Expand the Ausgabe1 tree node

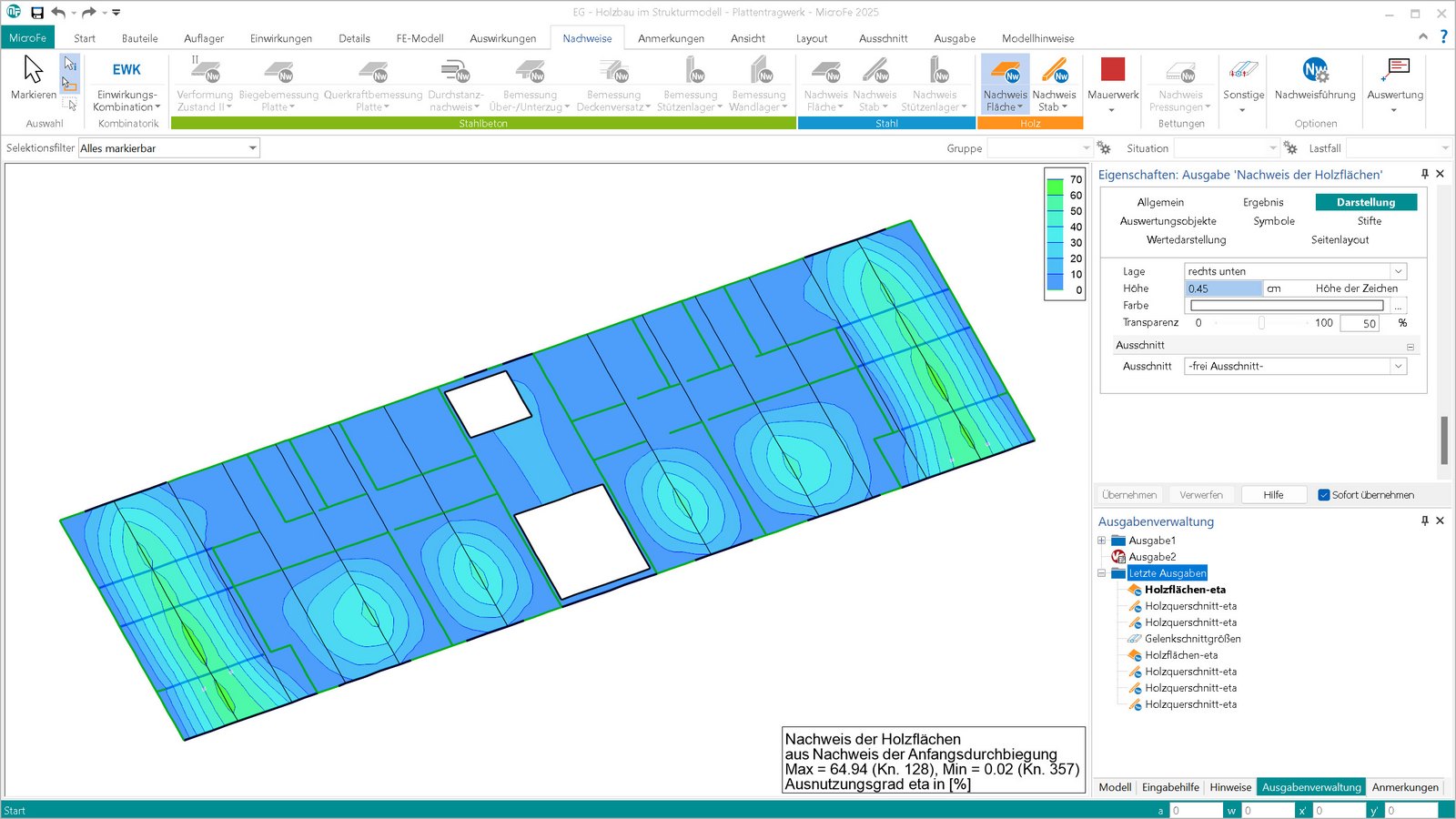tap(1102, 541)
